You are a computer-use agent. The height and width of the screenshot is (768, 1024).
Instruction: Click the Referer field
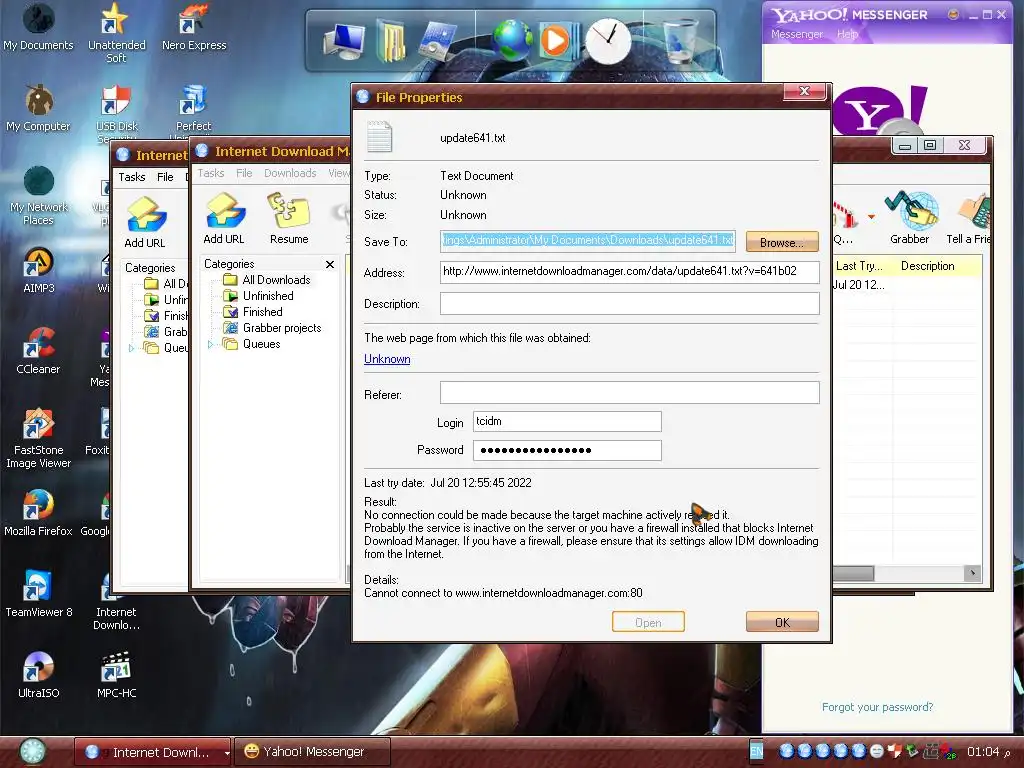click(630, 392)
